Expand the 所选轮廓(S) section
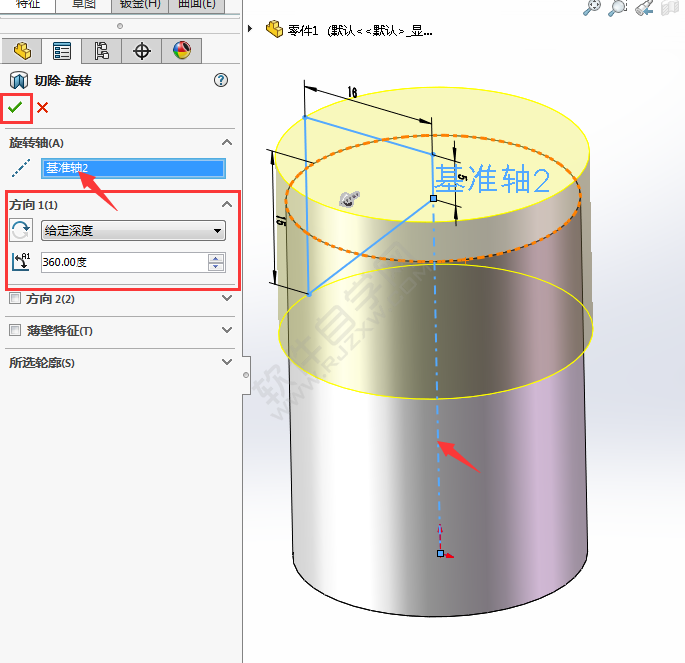The height and width of the screenshot is (663, 685). click(x=227, y=362)
